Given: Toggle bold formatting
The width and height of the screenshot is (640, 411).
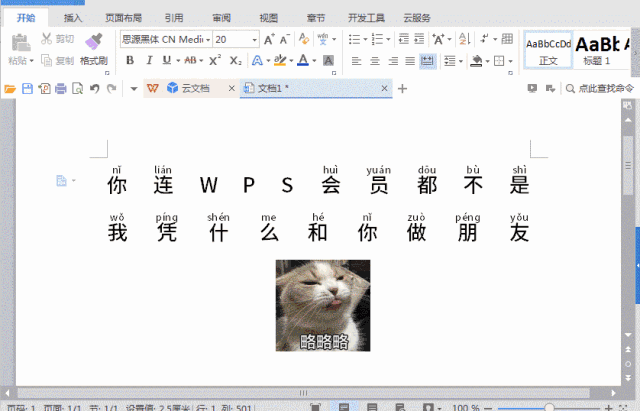Looking at the screenshot, I should click(x=130, y=60).
